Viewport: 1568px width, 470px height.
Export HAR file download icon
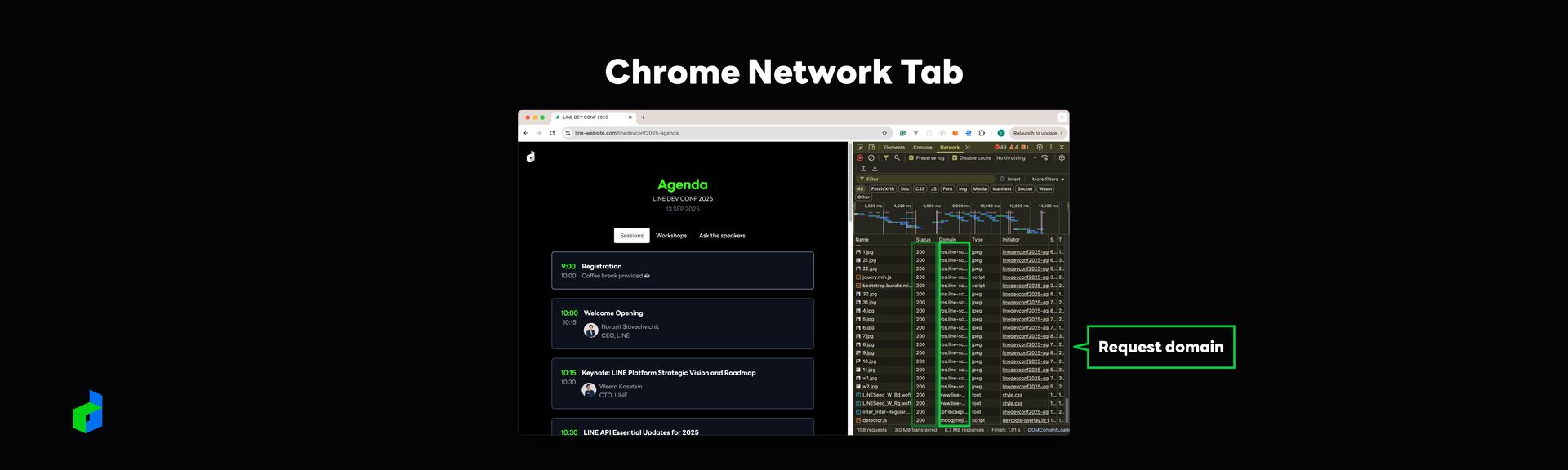[875, 168]
